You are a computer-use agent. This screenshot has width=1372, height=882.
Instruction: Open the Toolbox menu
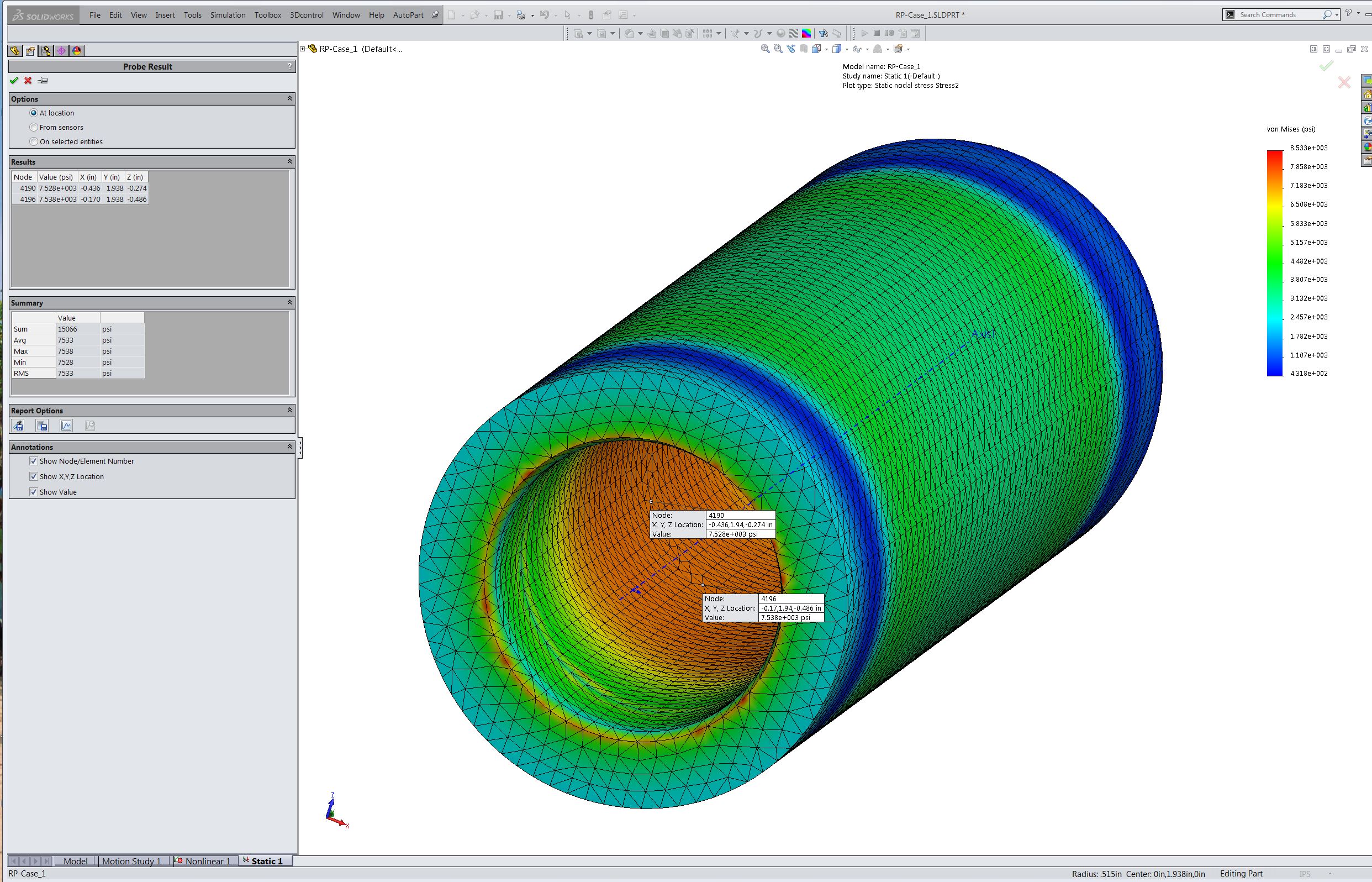coord(268,15)
